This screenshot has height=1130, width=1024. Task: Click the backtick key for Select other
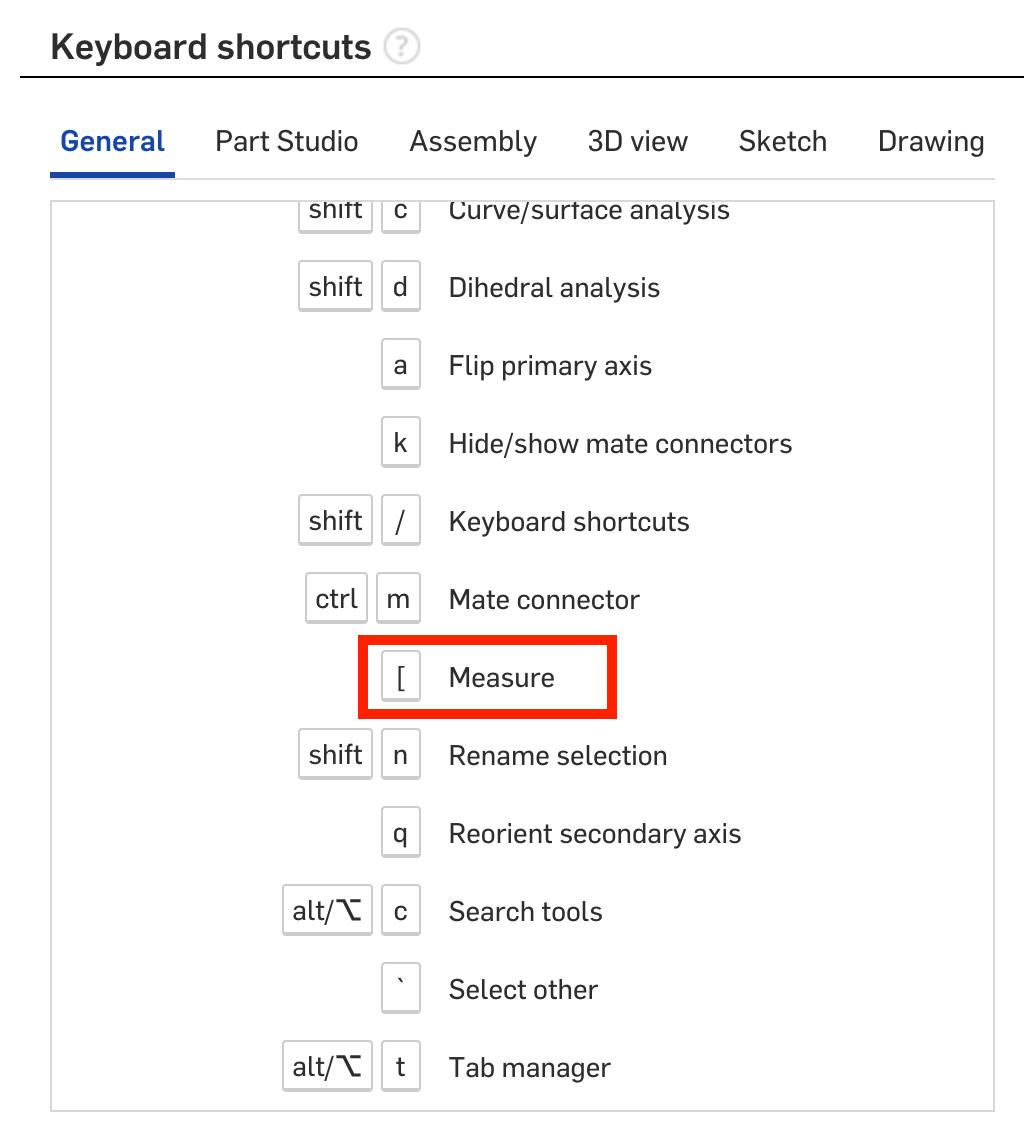pos(400,990)
